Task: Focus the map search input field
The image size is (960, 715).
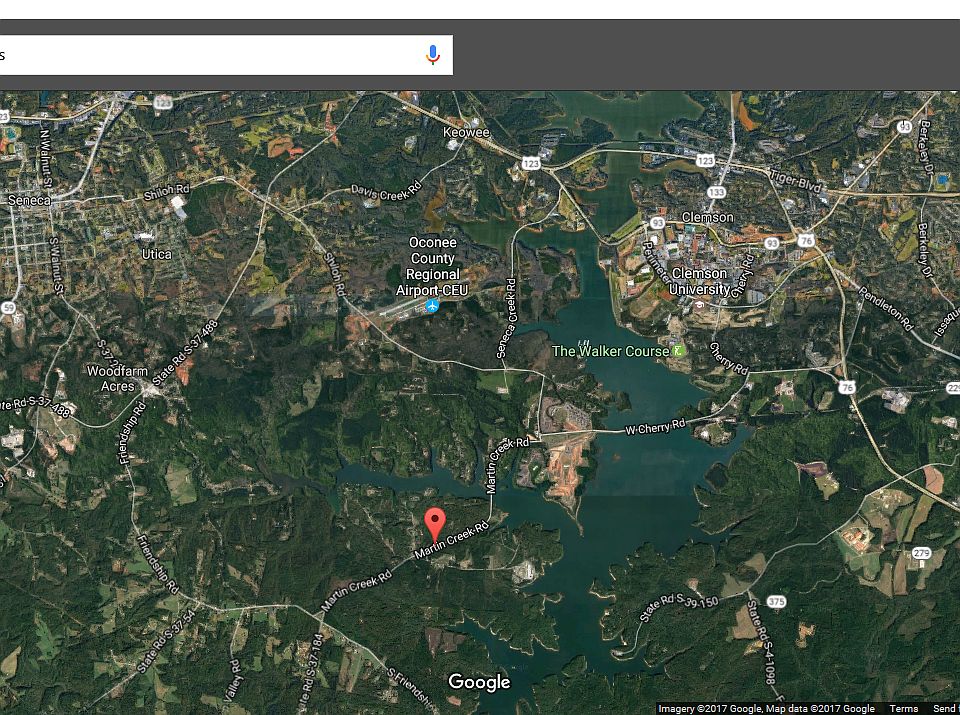Action: pos(227,55)
